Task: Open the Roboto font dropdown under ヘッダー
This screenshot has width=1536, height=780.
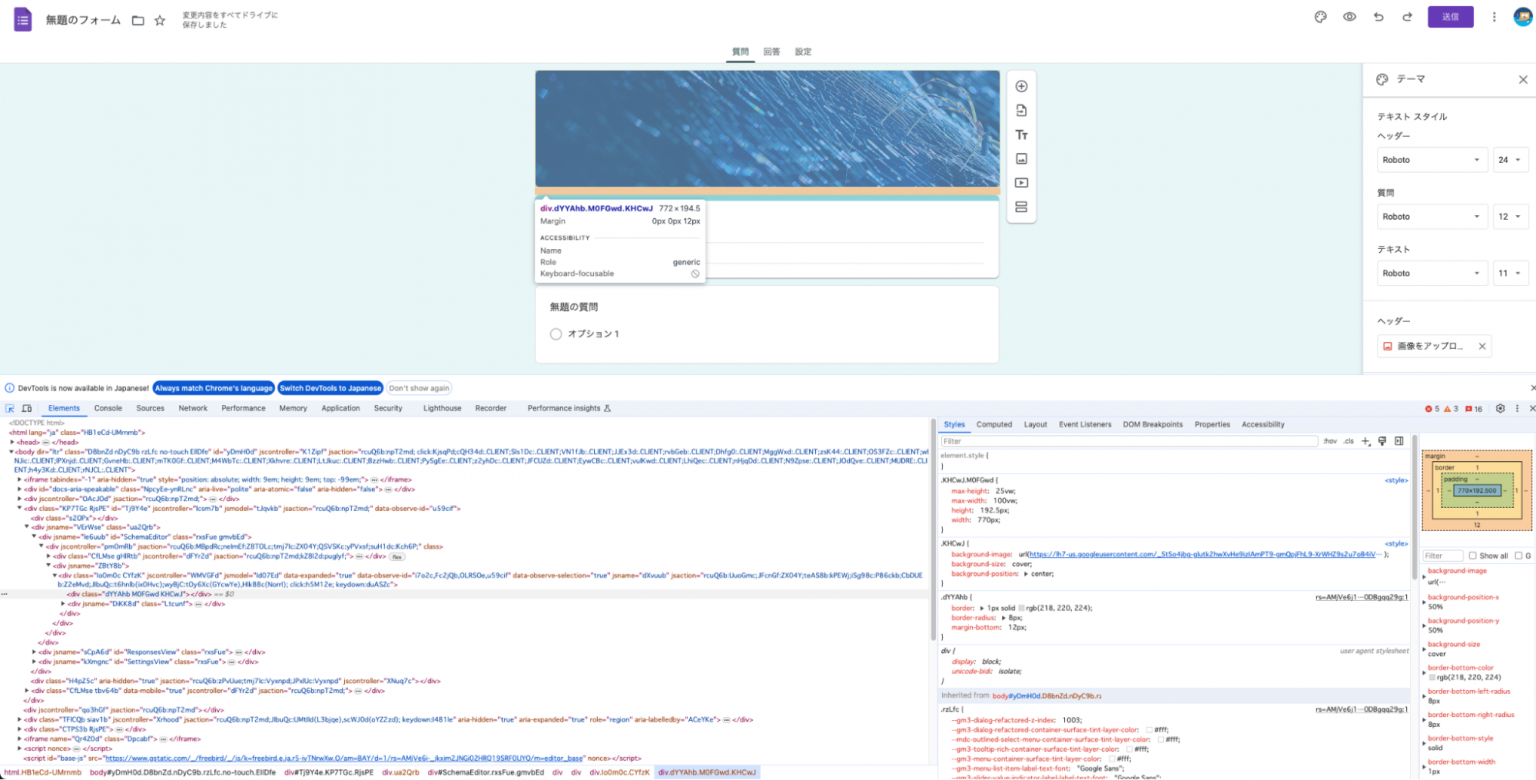Action: tap(1432, 159)
